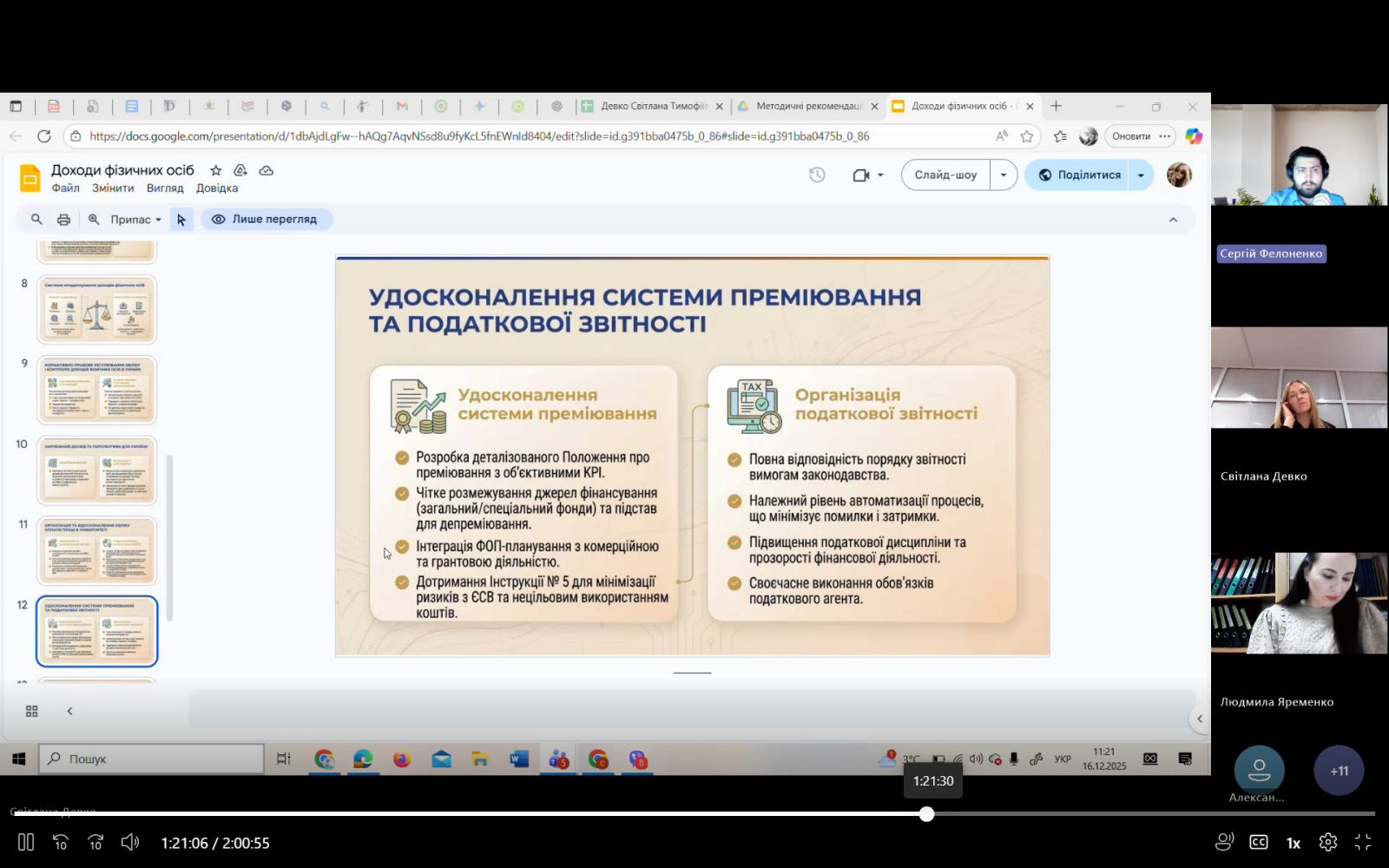The image size is (1389, 868).
Task: Open the Файл menu
Action: point(65,188)
